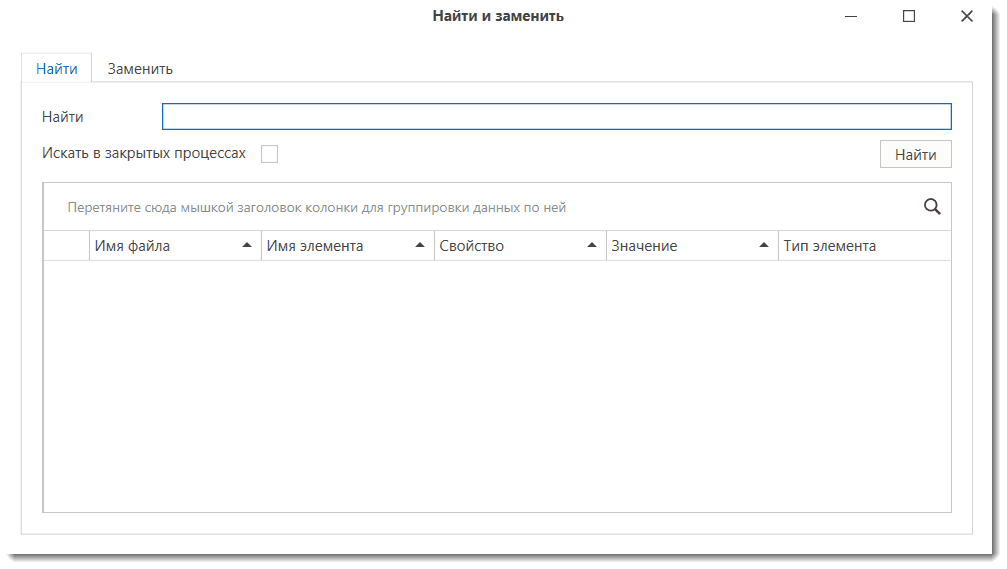Switch to the Заменить tab
The height and width of the screenshot is (569, 1007).
140,69
